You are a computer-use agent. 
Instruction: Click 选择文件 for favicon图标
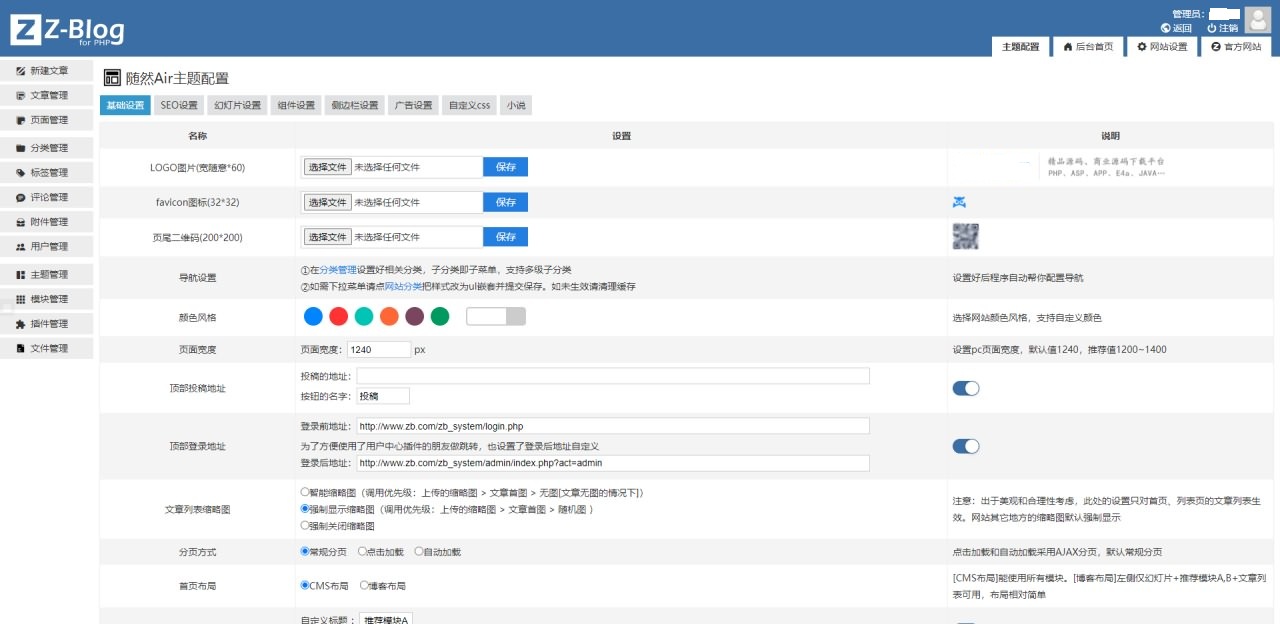click(328, 202)
